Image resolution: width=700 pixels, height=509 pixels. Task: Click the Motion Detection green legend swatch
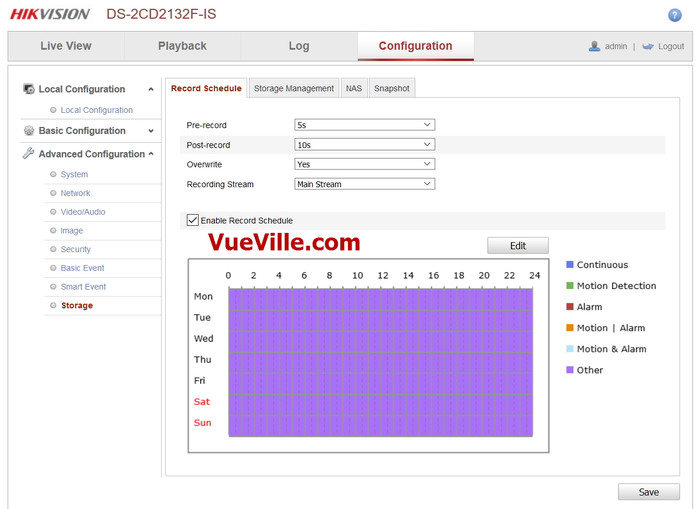click(570, 286)
